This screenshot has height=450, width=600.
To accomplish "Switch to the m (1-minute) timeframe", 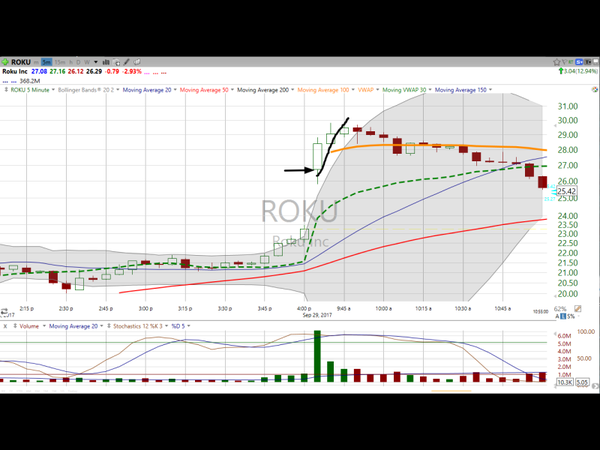I will pos(36,62).
